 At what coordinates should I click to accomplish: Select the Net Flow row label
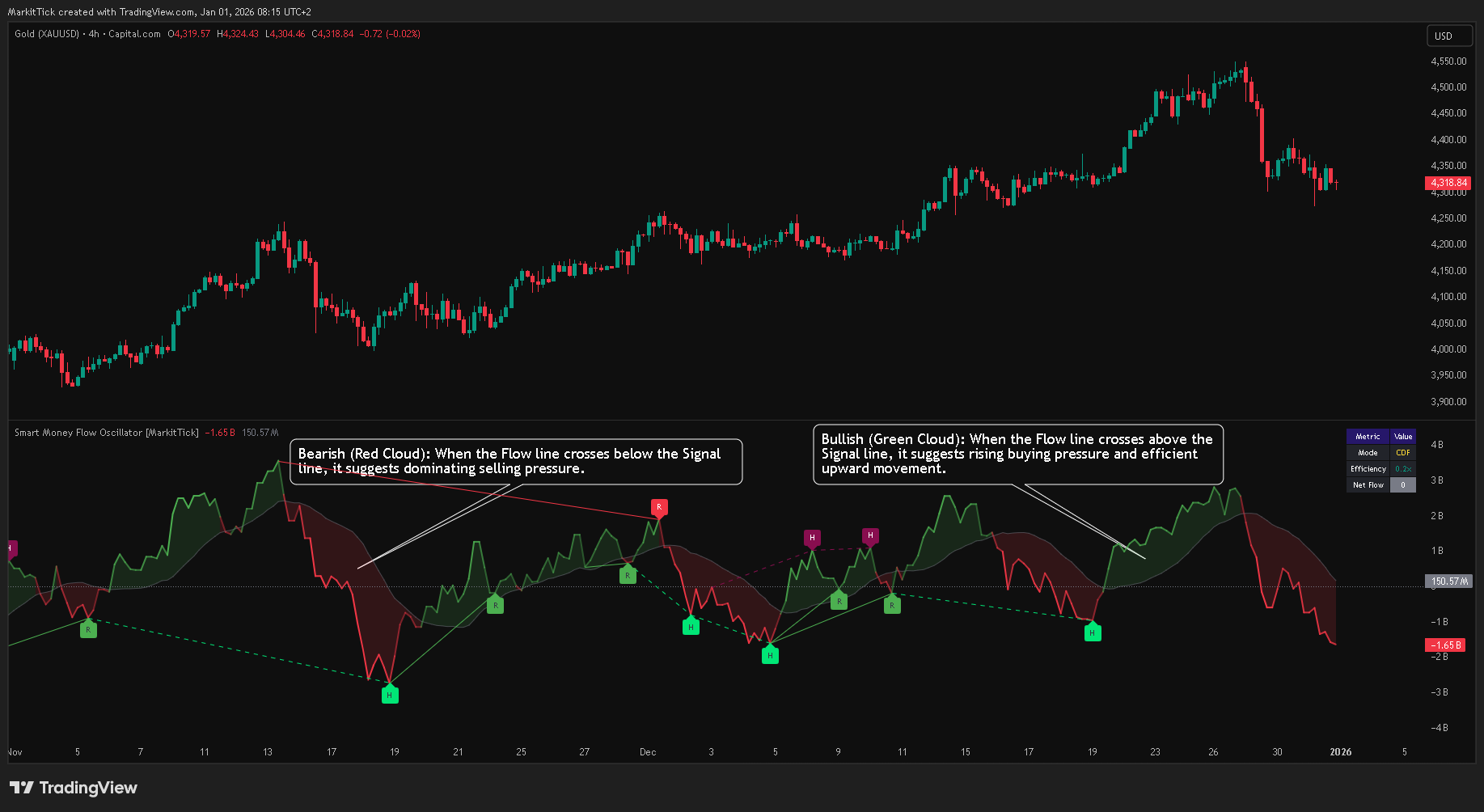click(1368, 485)
